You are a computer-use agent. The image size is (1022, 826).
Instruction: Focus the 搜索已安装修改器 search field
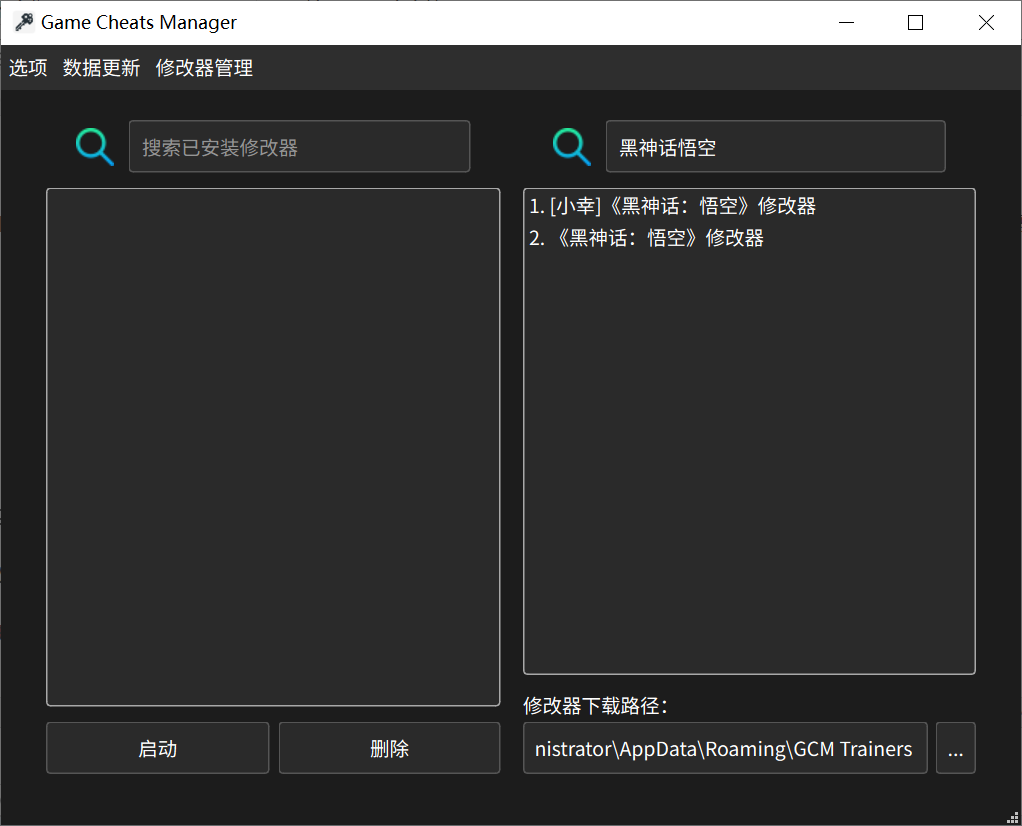point(299,147)
